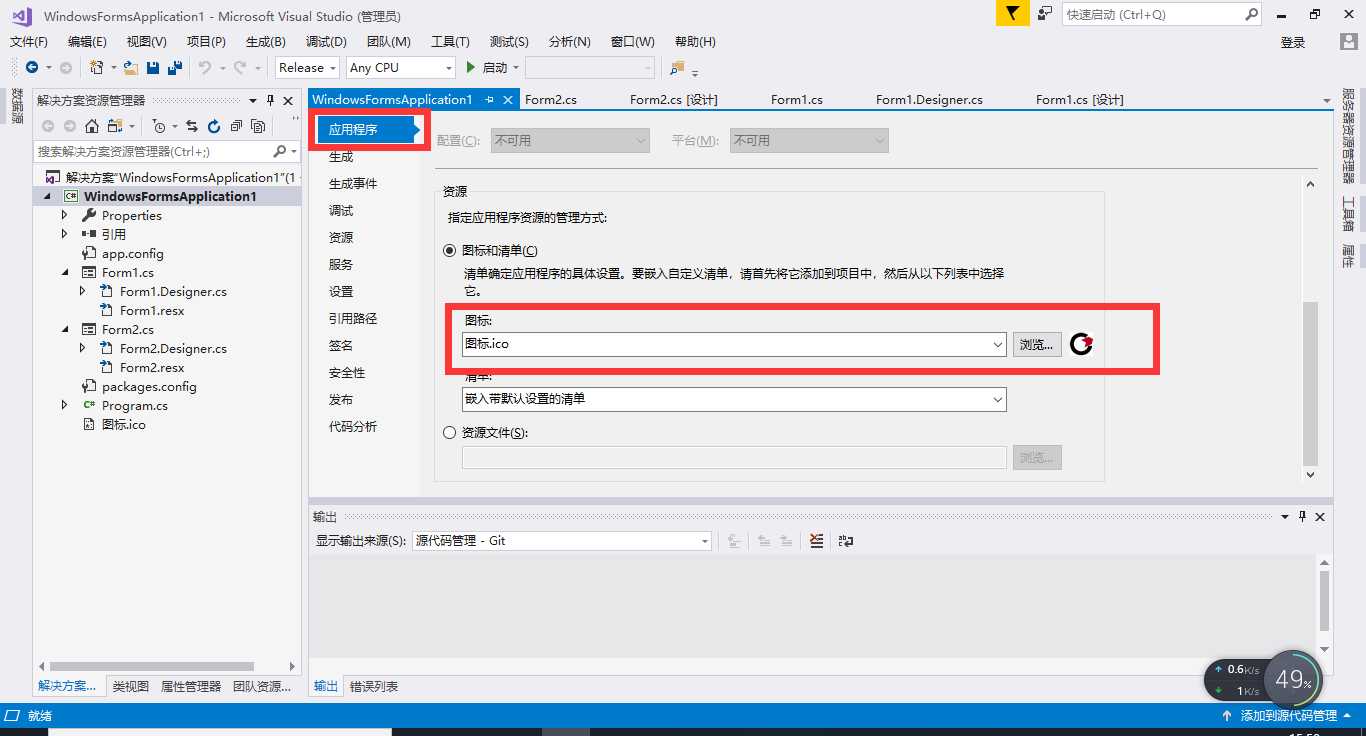The width and height of the screenshot is (1366, 736).
Task: Refresh the Solution Explorer
Action: tap(214, 126)
